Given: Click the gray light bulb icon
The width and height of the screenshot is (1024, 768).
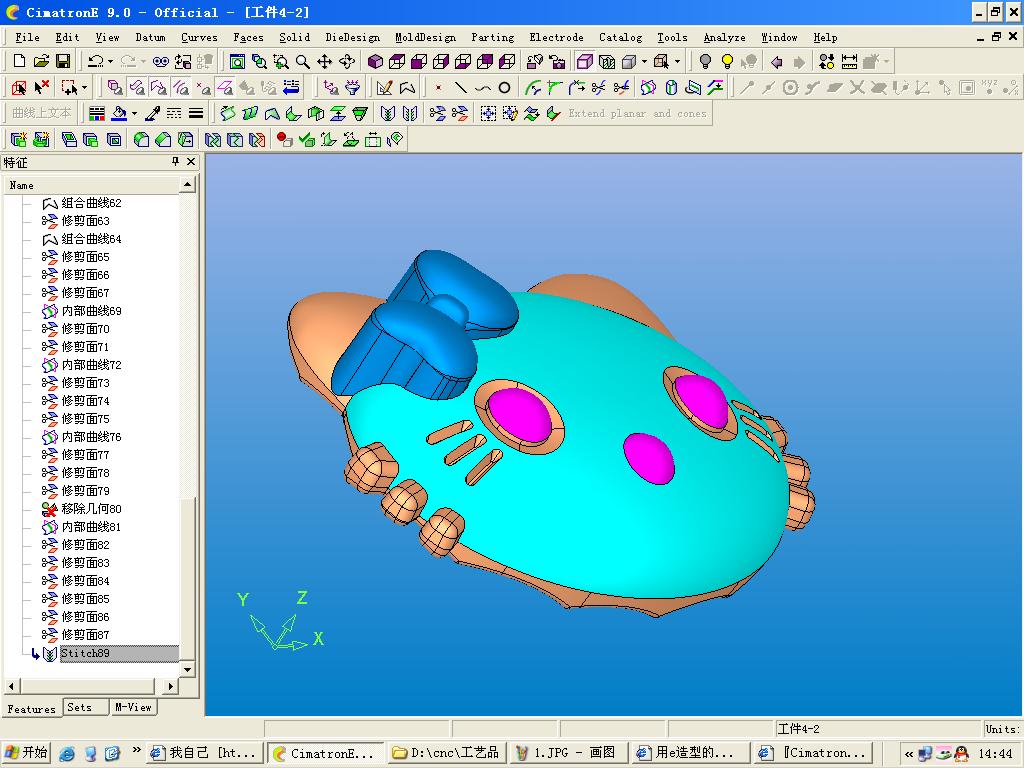Looking at the screenshot, I should 705,61.
